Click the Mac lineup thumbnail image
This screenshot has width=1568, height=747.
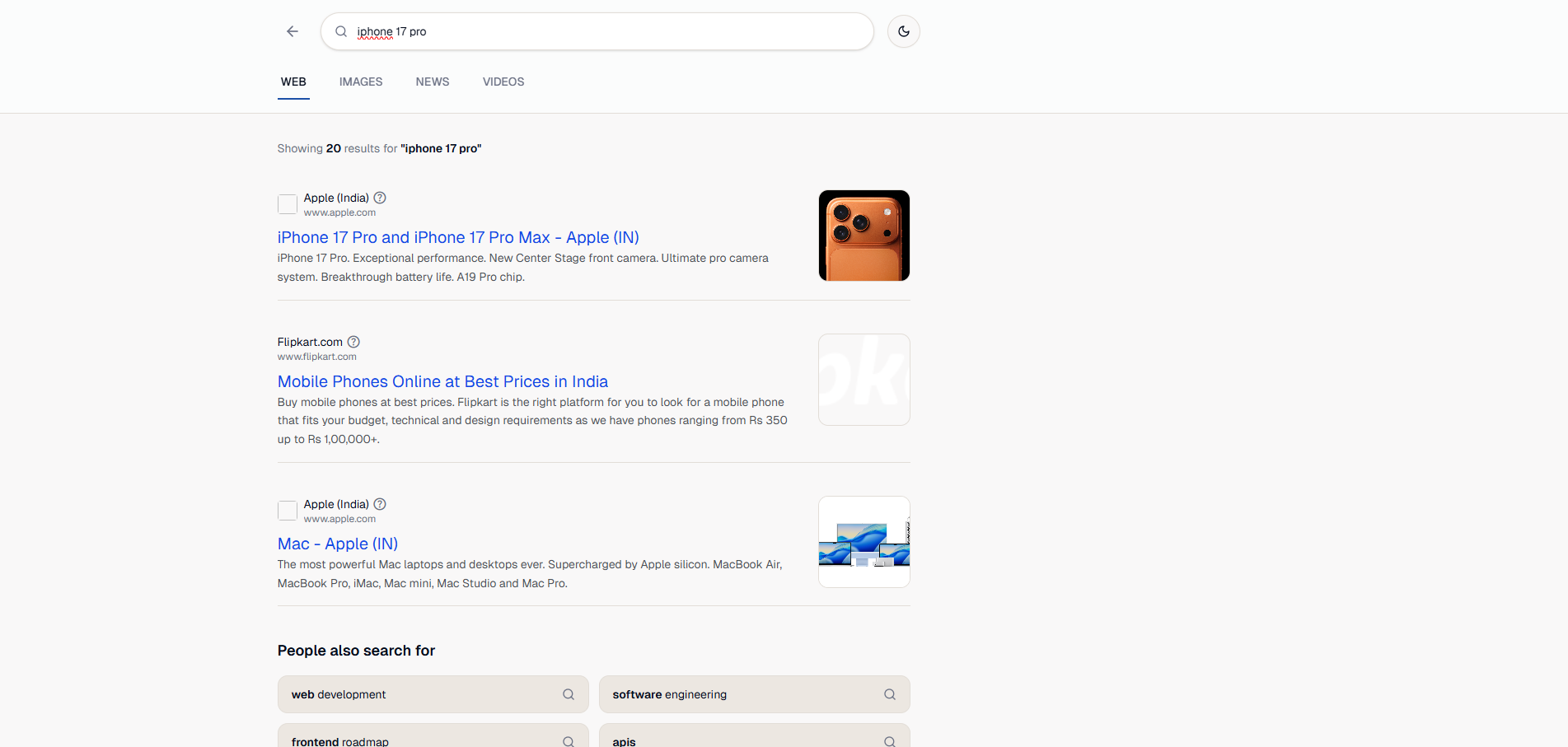(864, 542)
